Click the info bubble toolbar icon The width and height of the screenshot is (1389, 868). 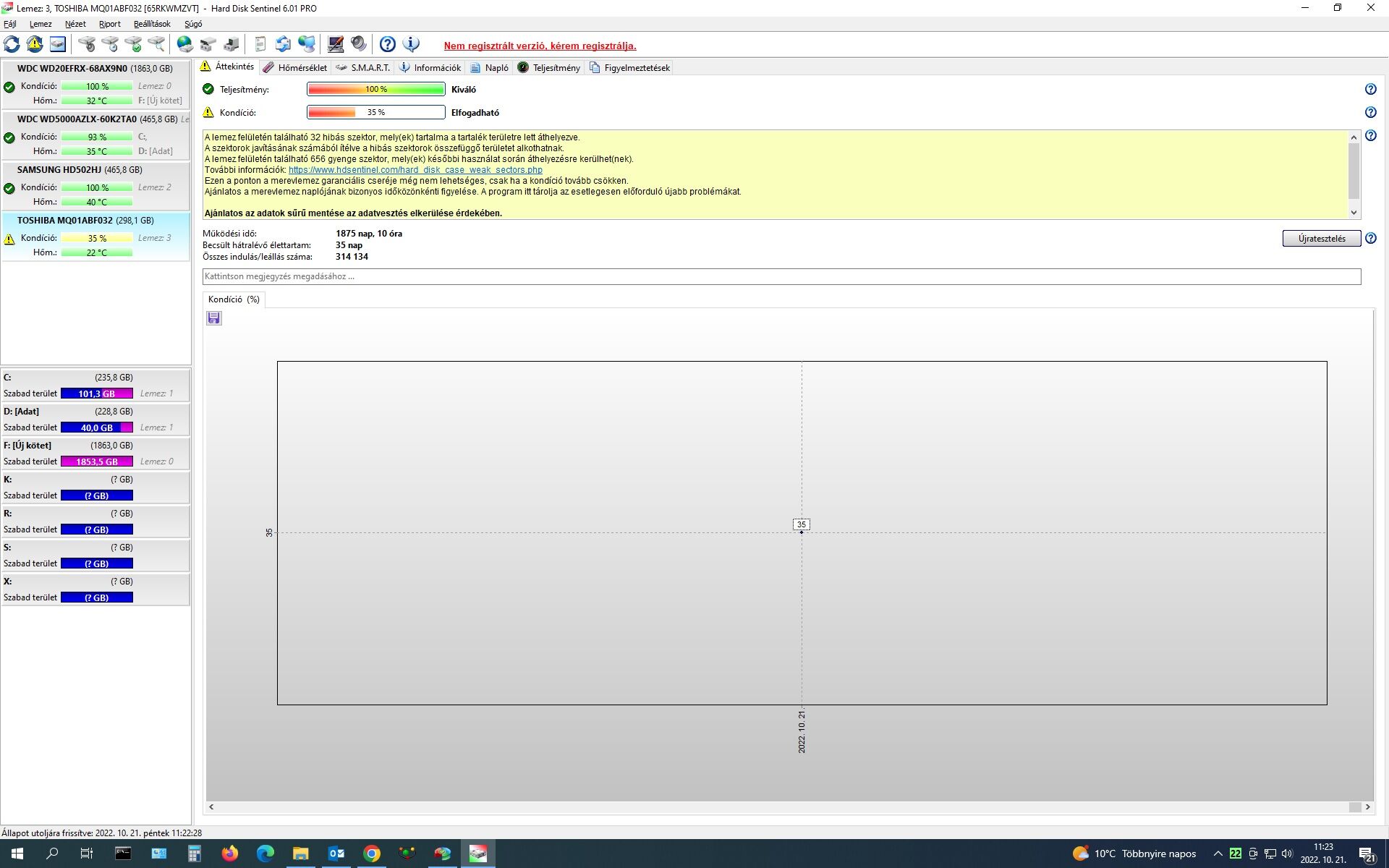pos(411,45)
